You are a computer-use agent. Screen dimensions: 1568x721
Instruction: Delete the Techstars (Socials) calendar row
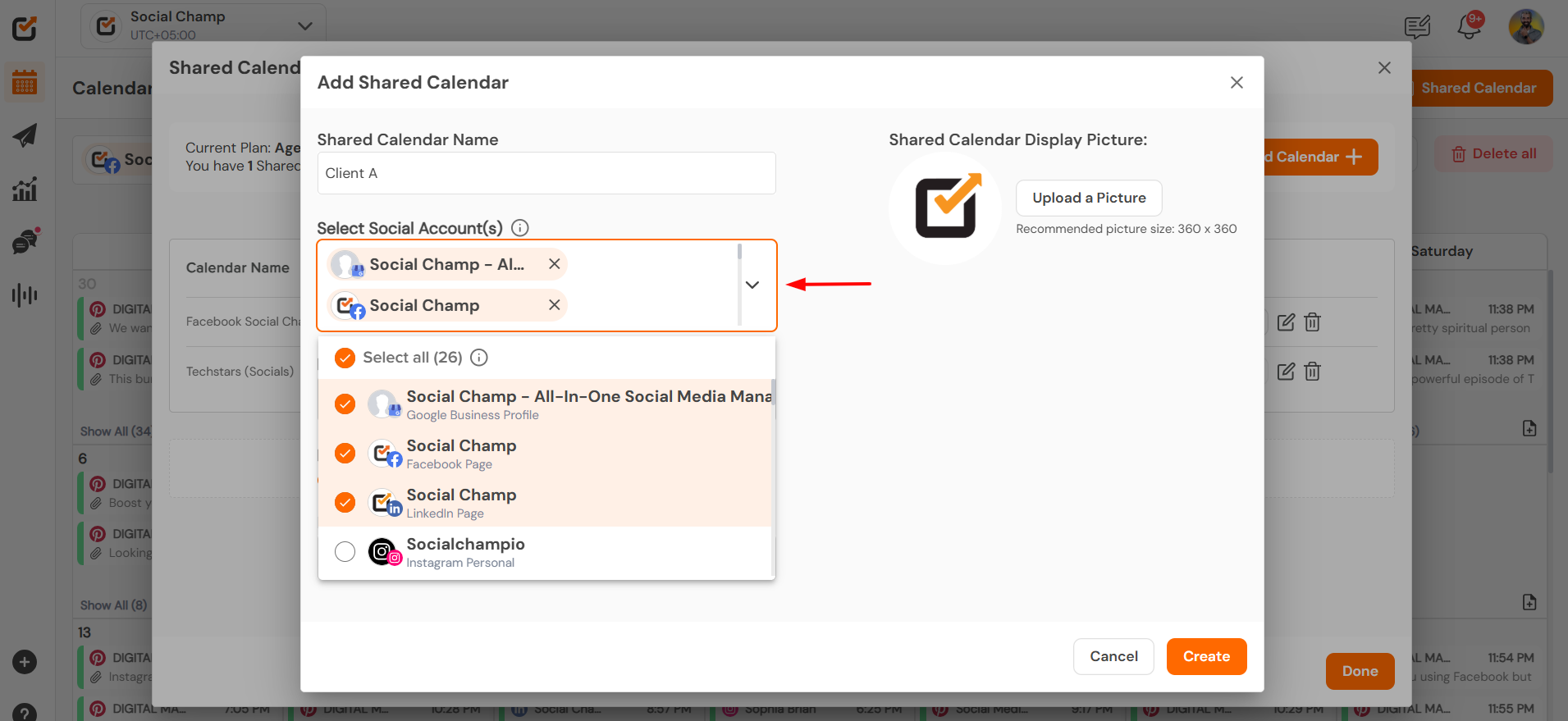point(1313,372)
